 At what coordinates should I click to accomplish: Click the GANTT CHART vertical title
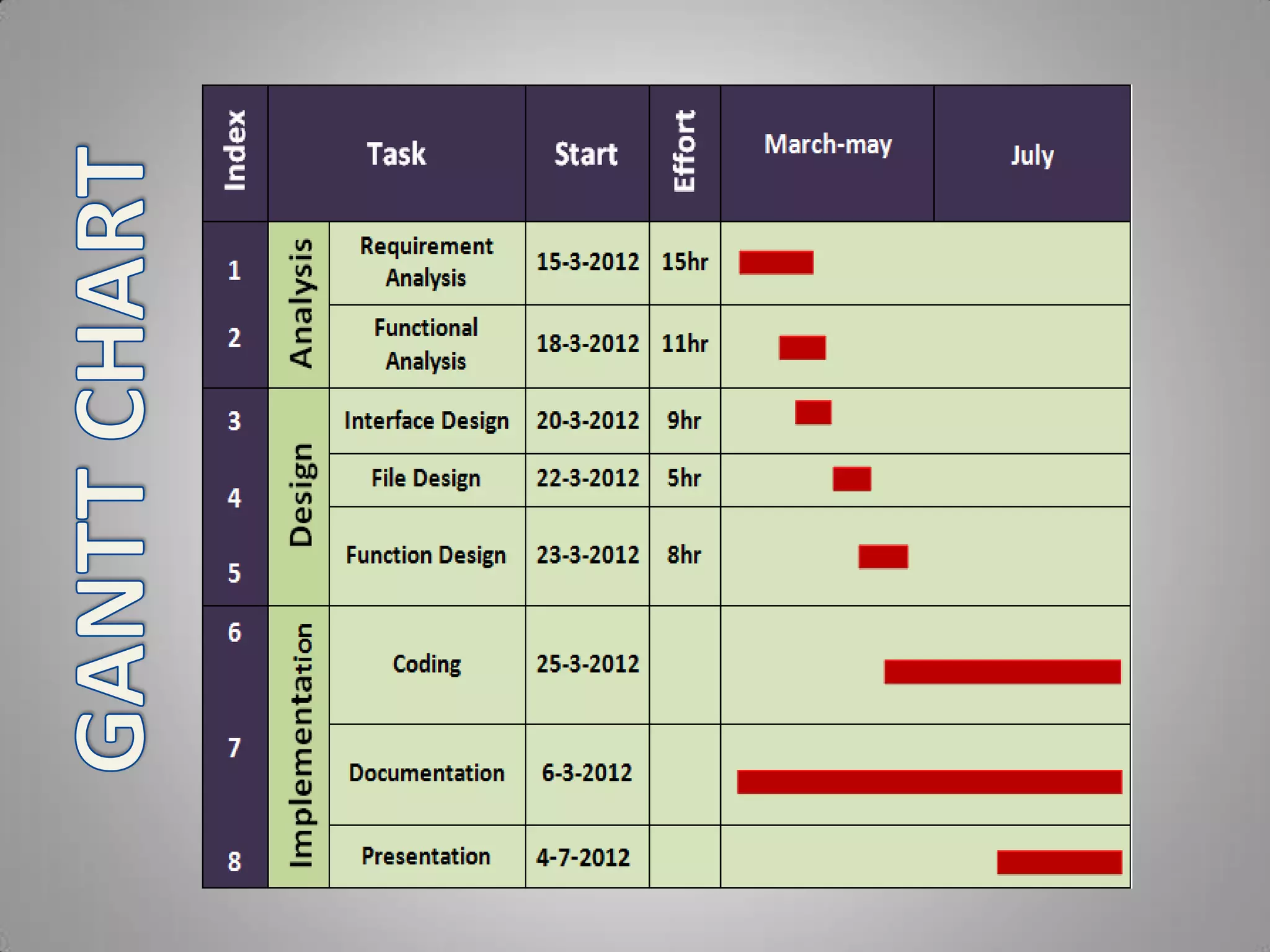[110, 459]
